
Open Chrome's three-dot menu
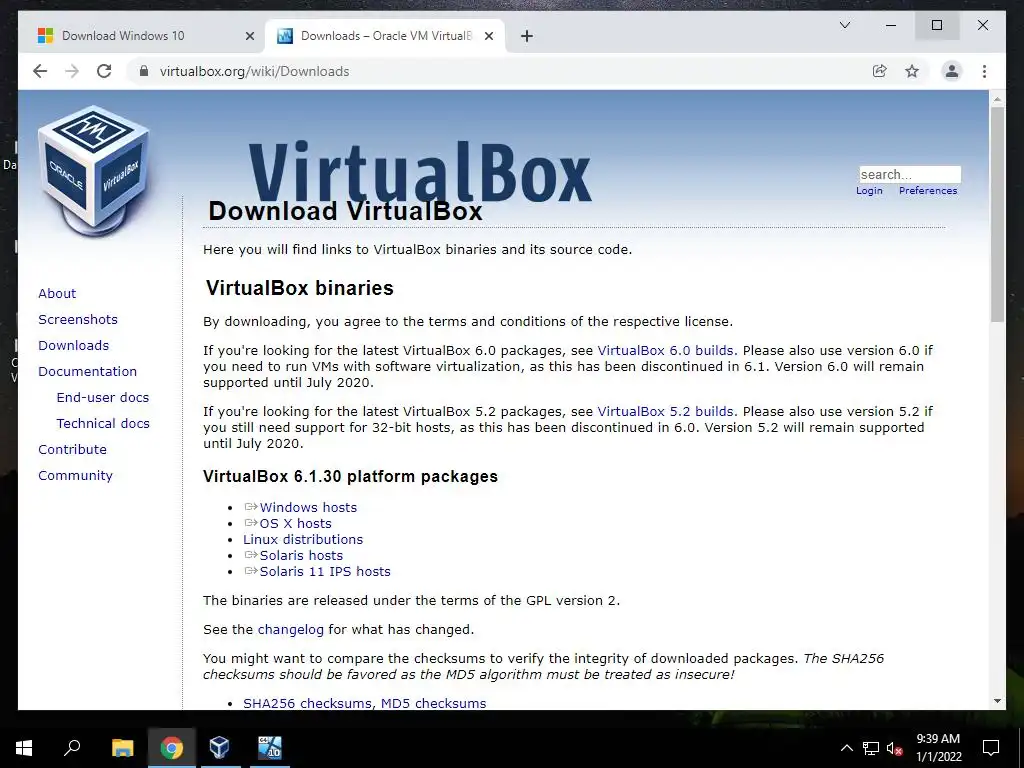pyautogui.click(x=984, y=71)
